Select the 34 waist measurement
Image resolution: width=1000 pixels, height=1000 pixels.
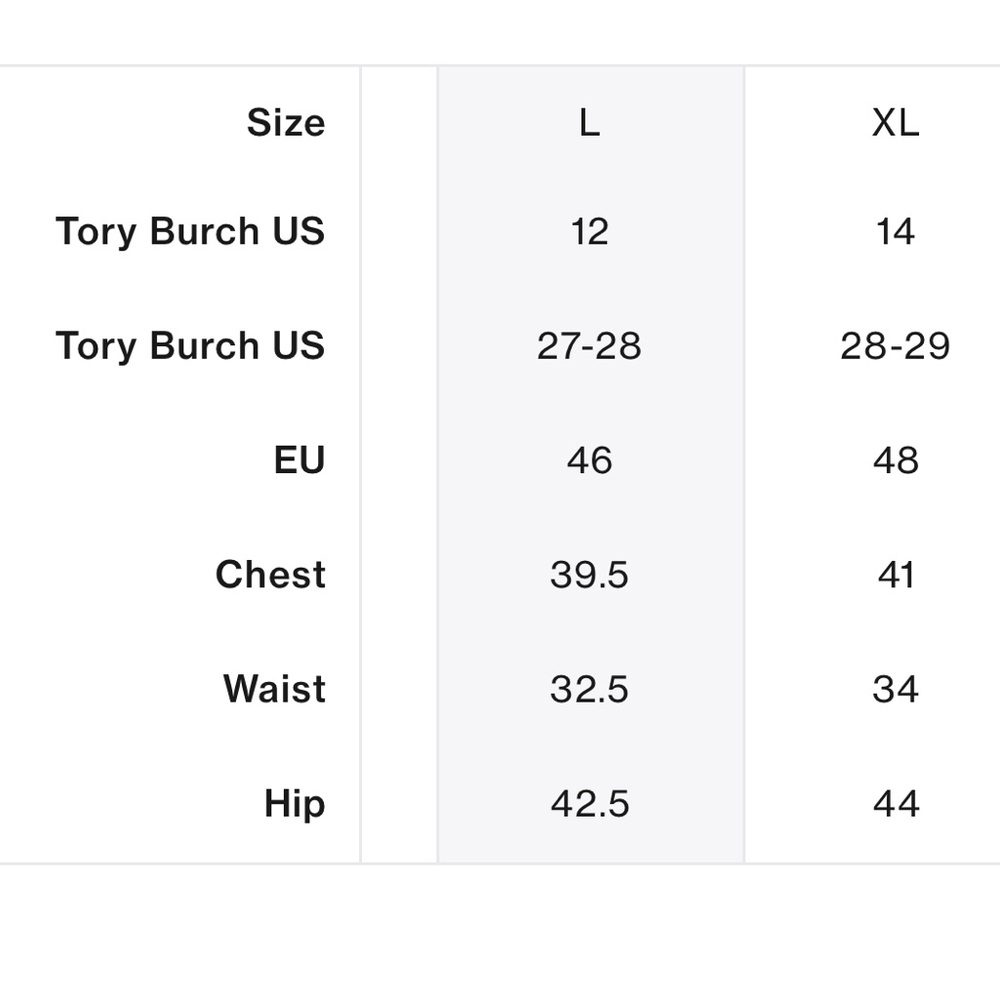(x=895, y=689)
